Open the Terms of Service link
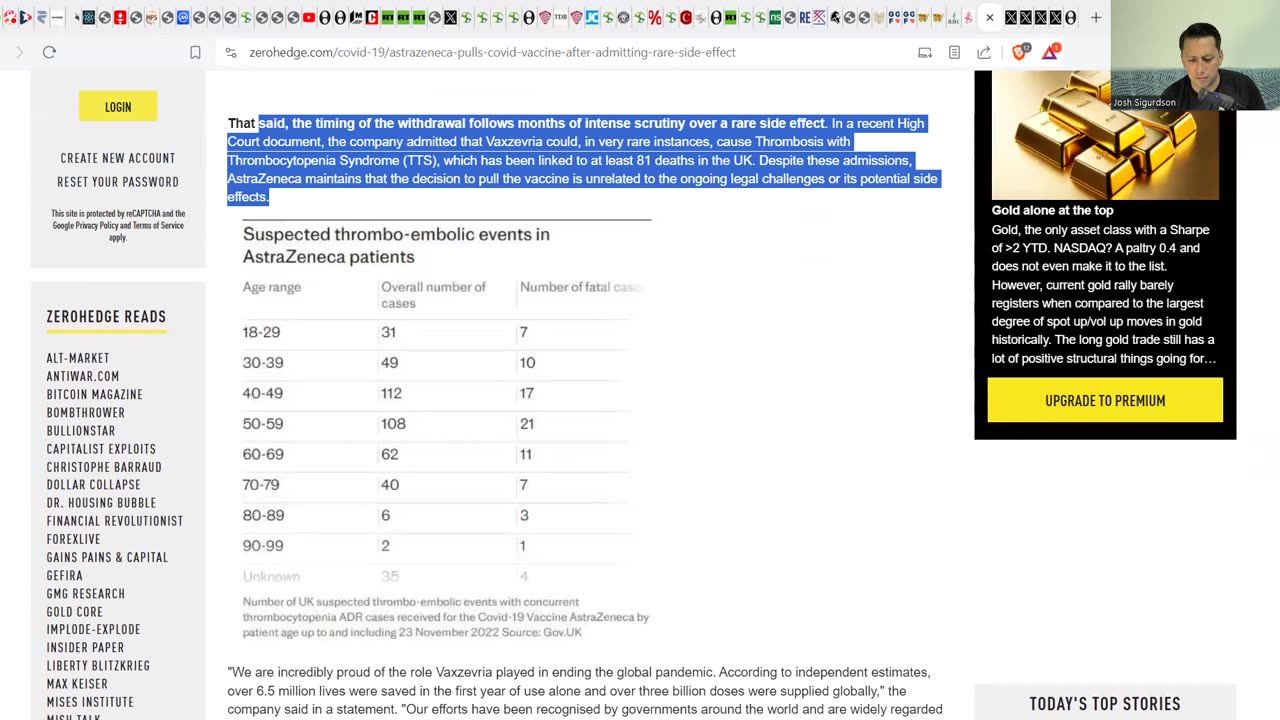 coord(158,226)
